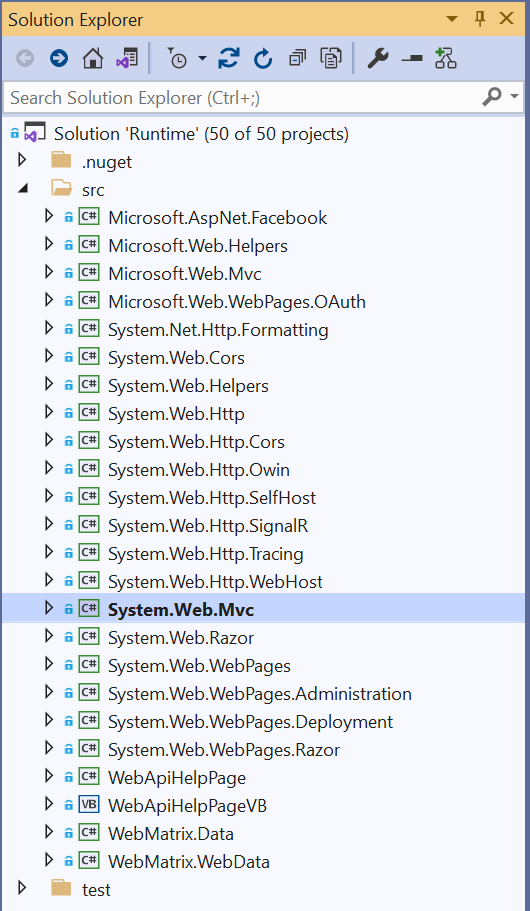Viewport: 530px width, 911px height.
Task: Select System.Web.Http.Cors project
Action: [196, 442]
